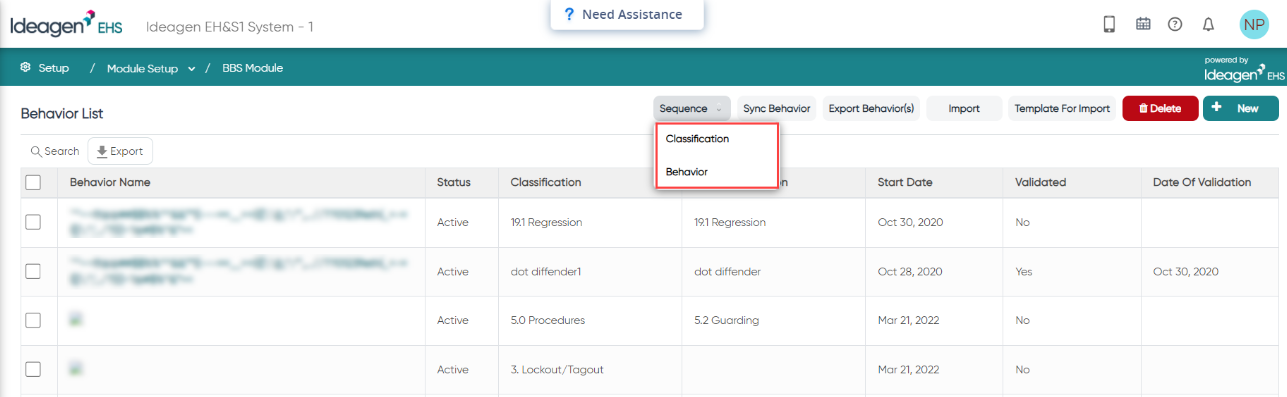
Task: Open the help question mark icon in header
Action: (1175, 24)
